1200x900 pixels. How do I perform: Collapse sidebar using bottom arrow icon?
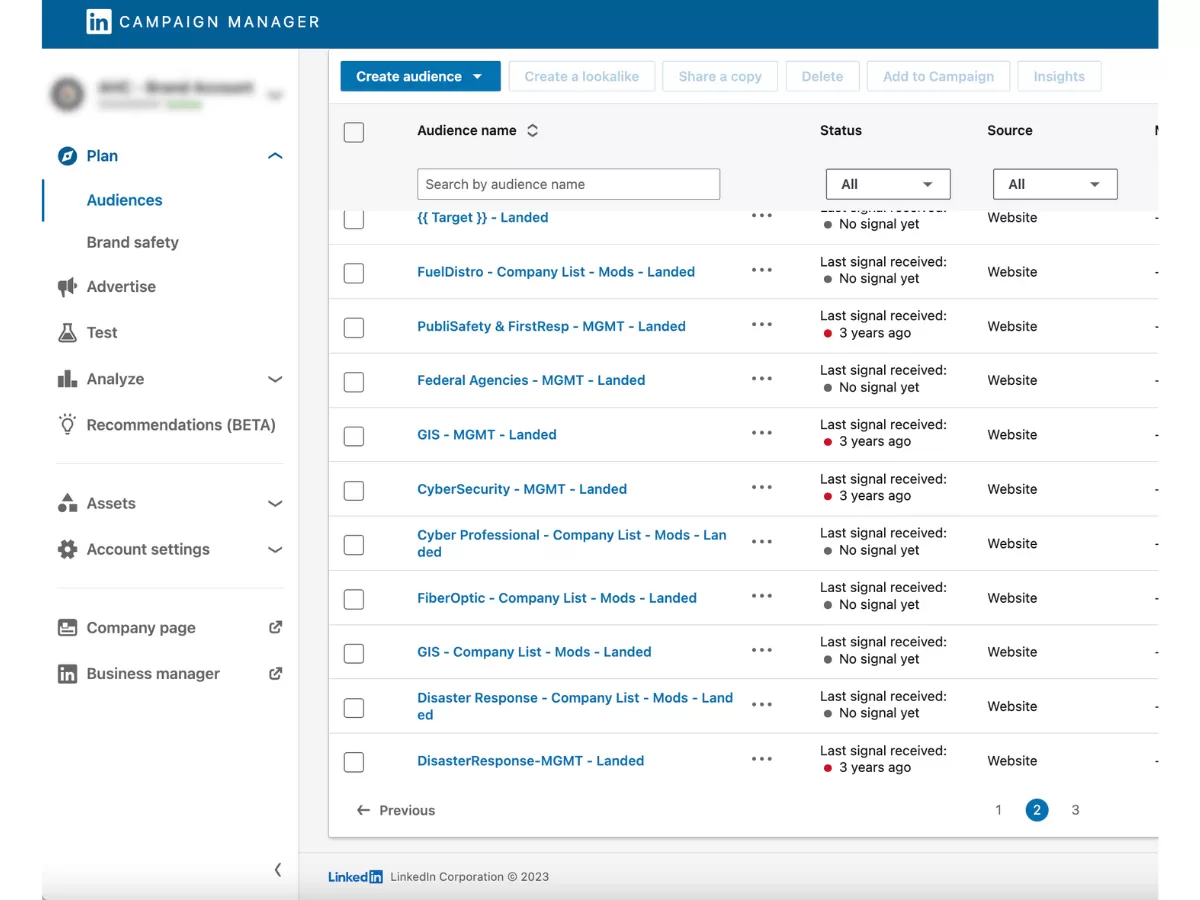point(277,869)
